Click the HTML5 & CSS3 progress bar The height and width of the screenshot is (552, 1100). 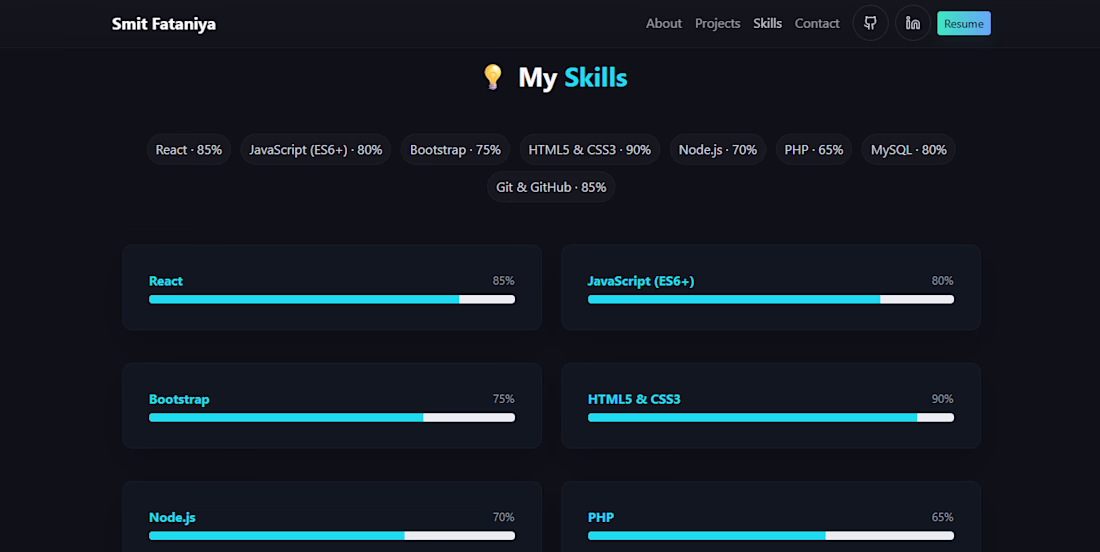click(x=771, y=417)
